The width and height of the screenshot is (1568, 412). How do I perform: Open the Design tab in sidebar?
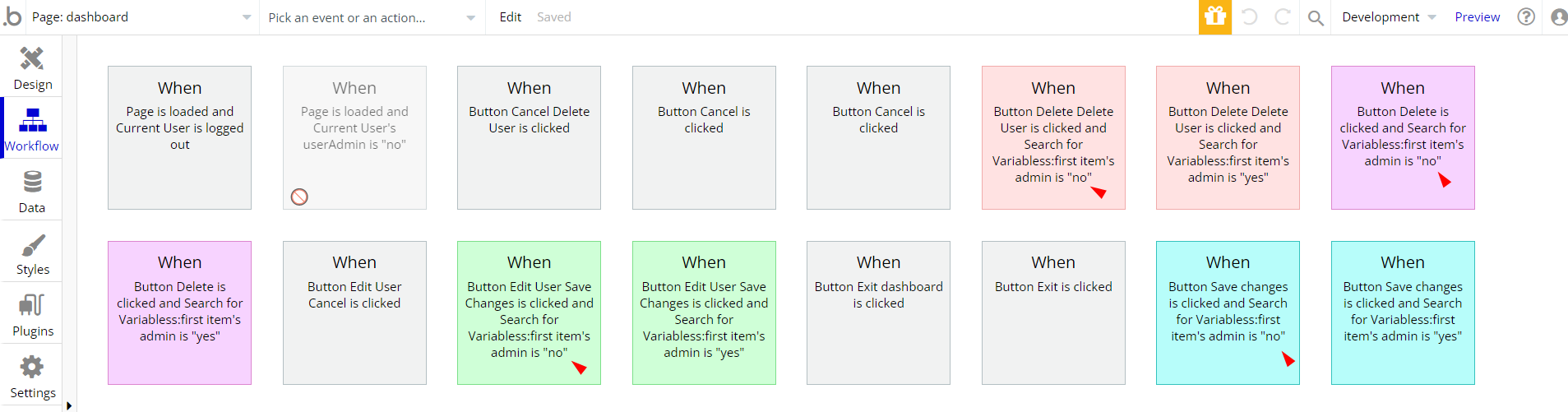[32, 67]
